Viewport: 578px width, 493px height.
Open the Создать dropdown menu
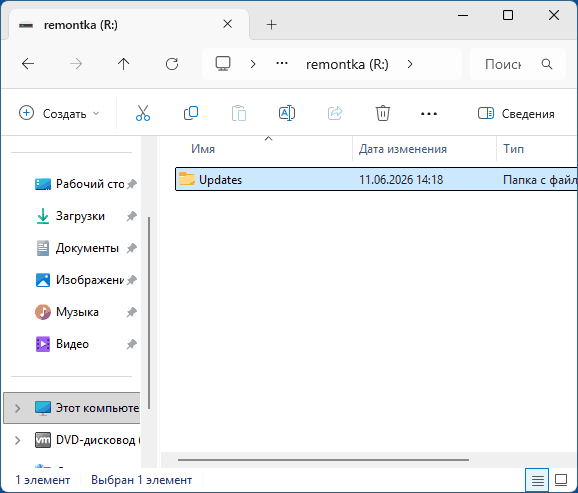59,114
